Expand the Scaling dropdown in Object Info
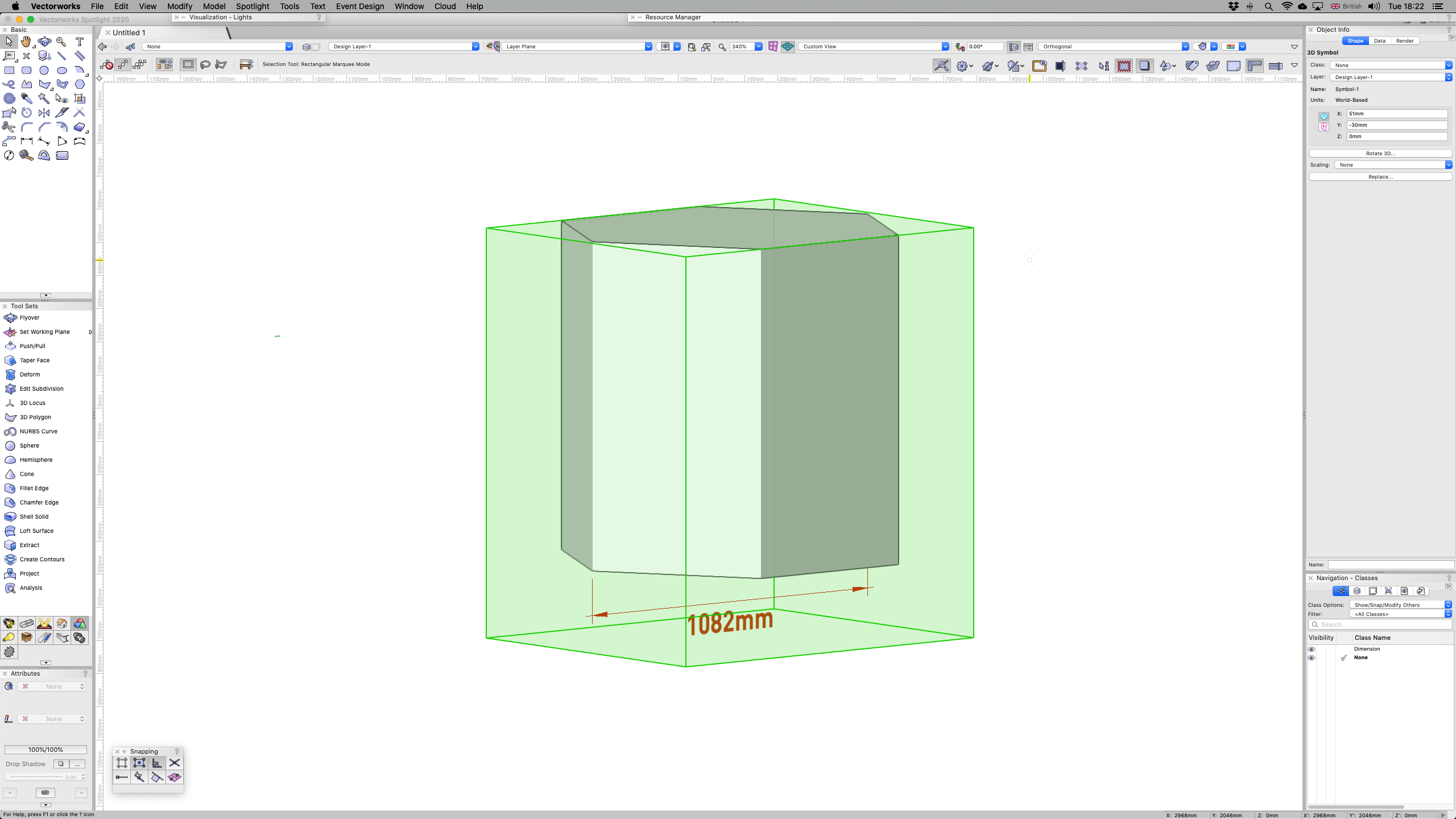 coord(1392,165)
